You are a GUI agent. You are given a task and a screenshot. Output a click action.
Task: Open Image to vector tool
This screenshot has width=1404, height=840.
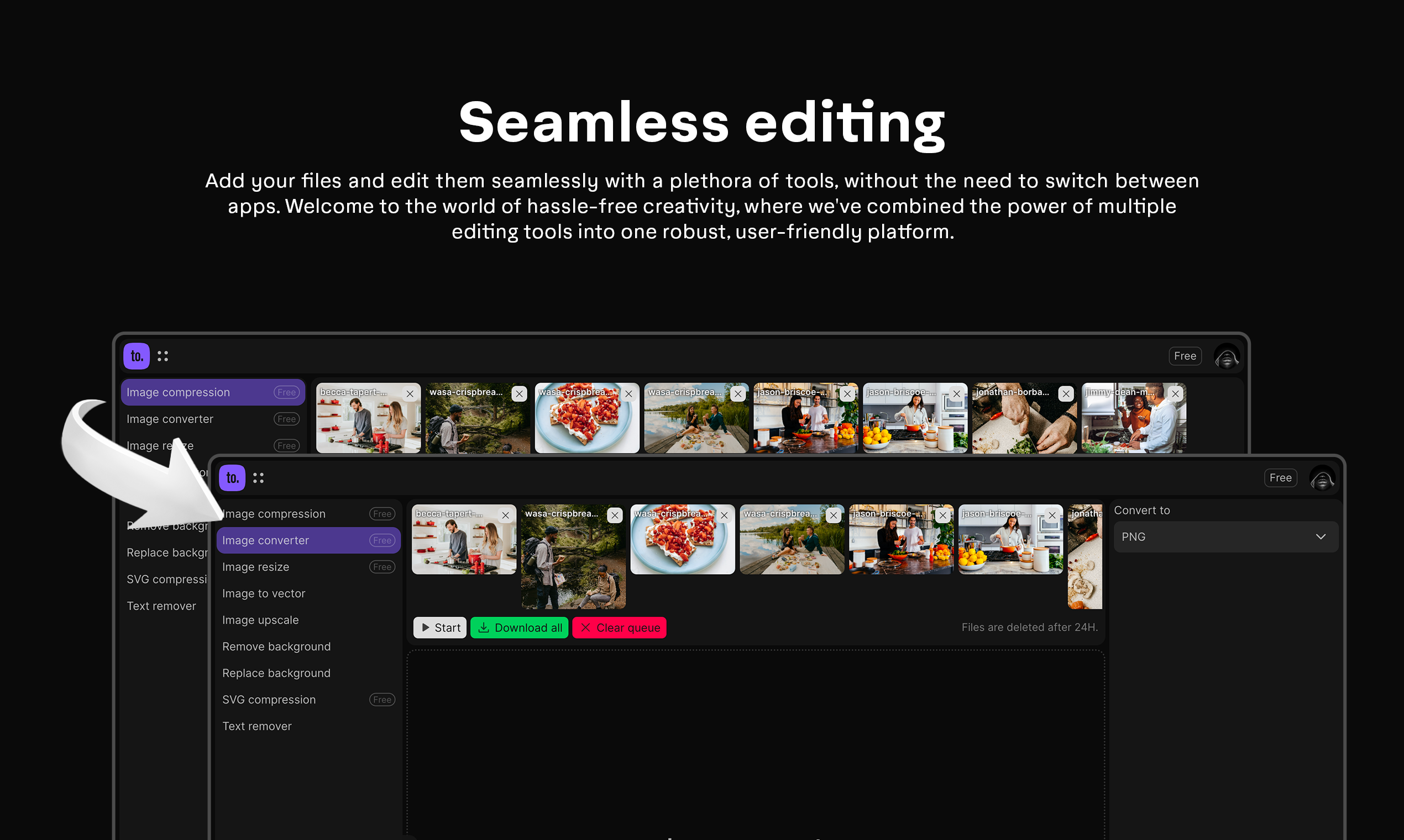(x=264, y=593)
